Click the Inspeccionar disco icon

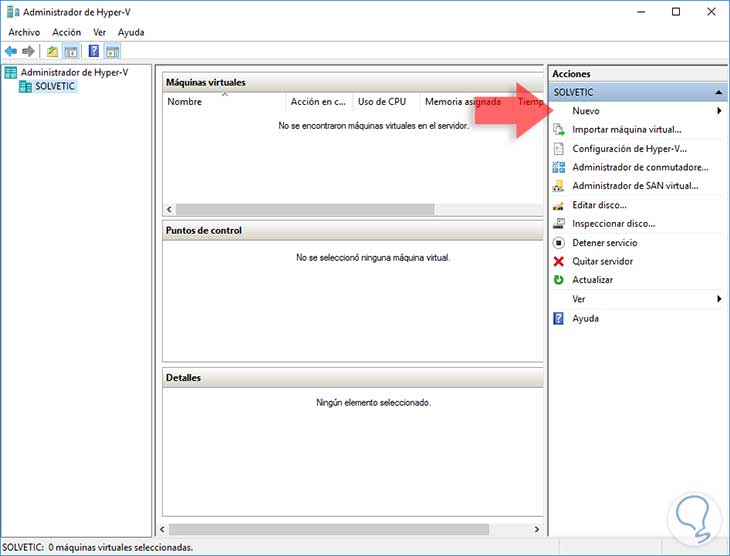click(559, 224)
